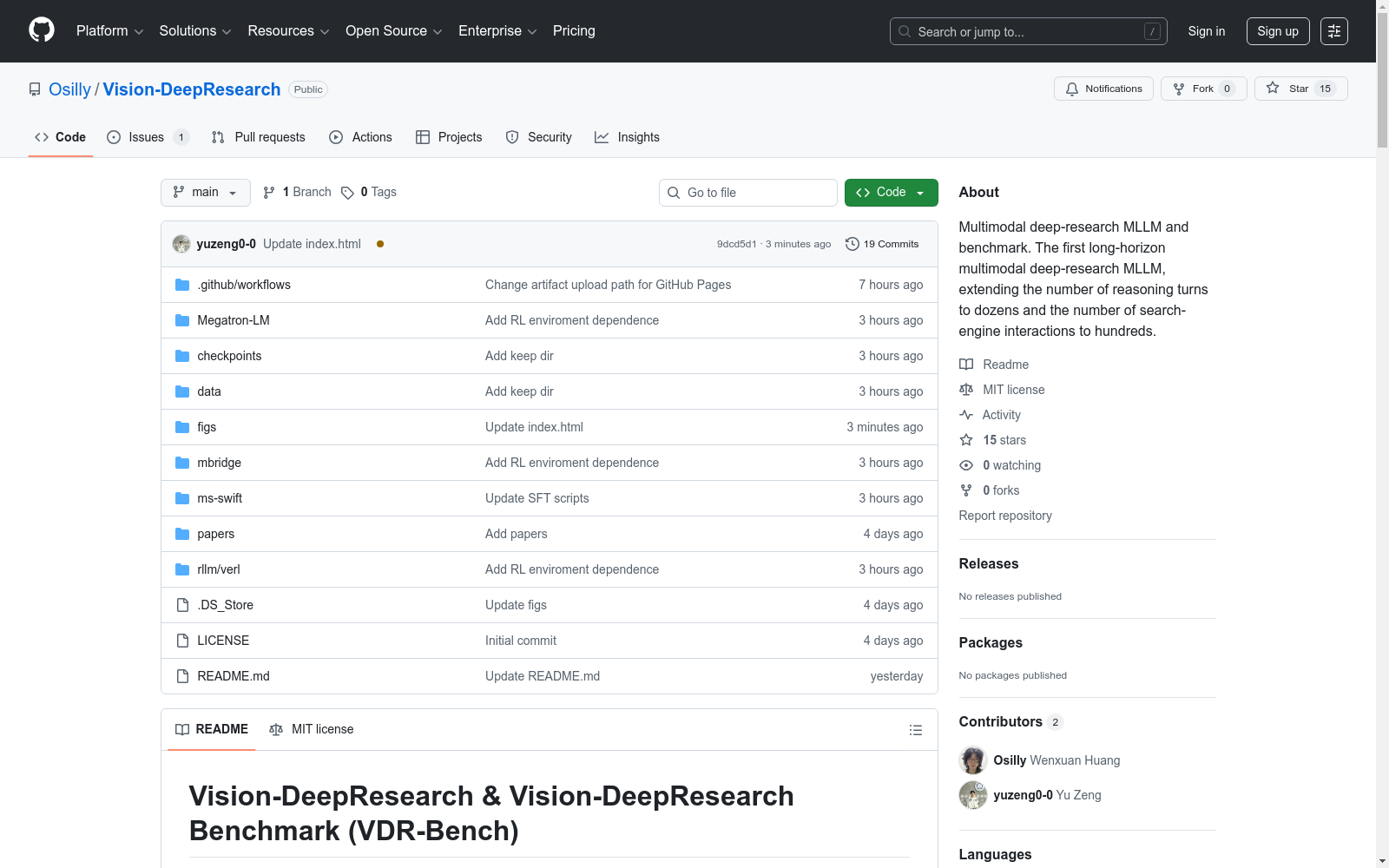Expand the Resources dropdown menu
Image resolution: width=1389 pixels, height=868 pixels.
click(288, 31)
